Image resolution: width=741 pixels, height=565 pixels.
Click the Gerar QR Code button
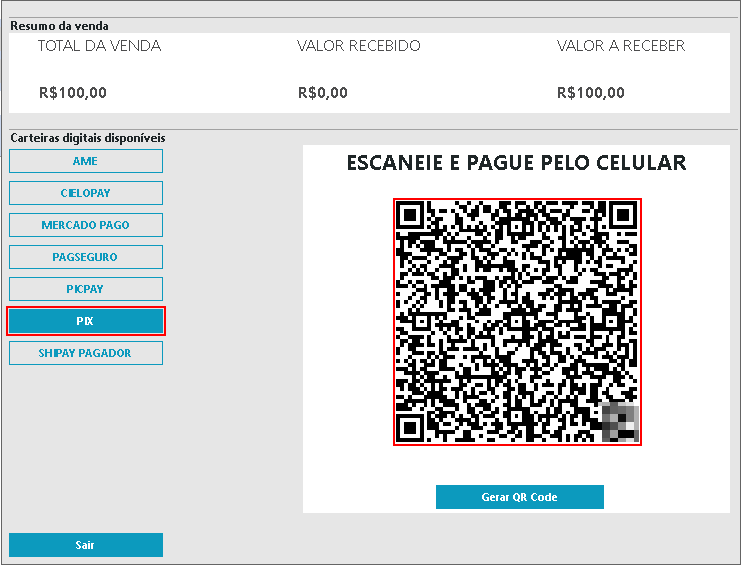click(x=519, y=497)
